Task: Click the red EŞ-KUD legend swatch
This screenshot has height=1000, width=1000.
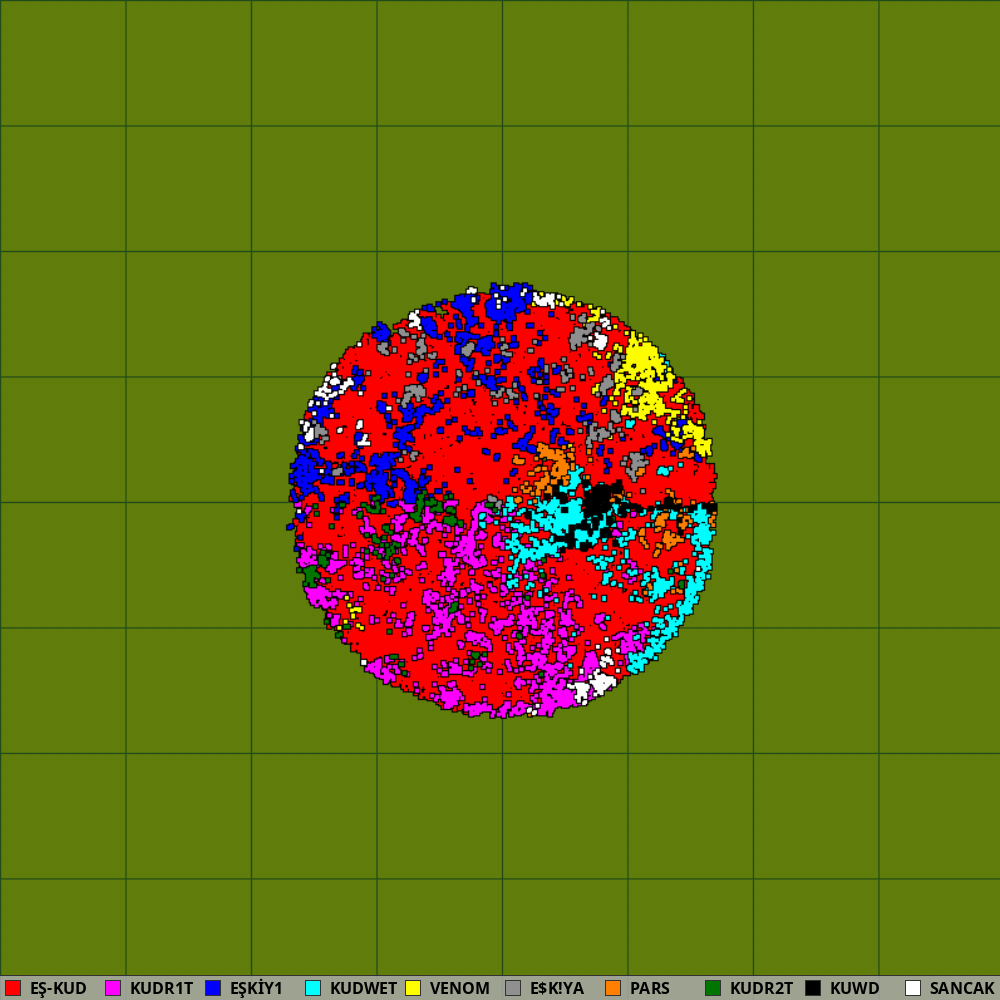Action: point(13,988)
